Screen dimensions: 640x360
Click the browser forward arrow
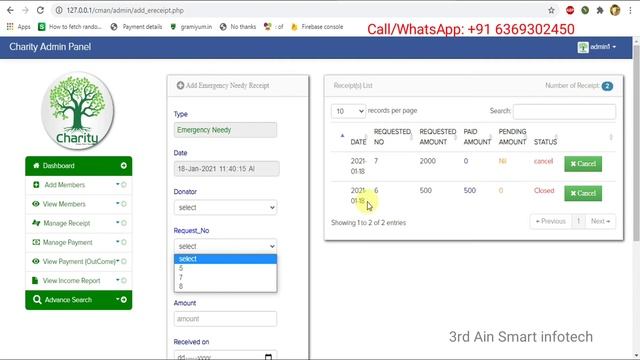[x=25, y=10]
